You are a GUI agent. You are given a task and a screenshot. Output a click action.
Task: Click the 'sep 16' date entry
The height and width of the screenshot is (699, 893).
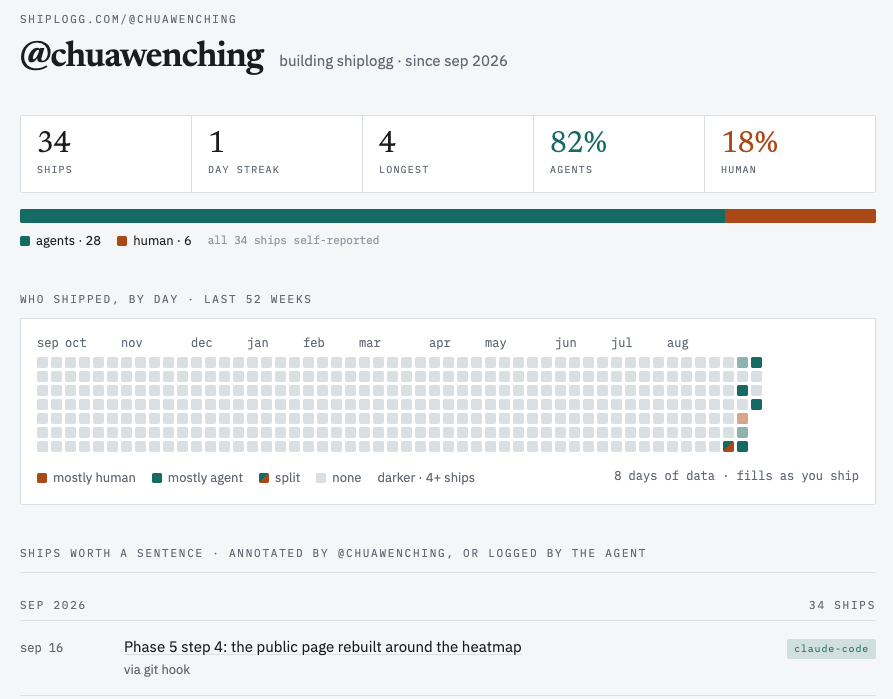[x=42, y=648]
